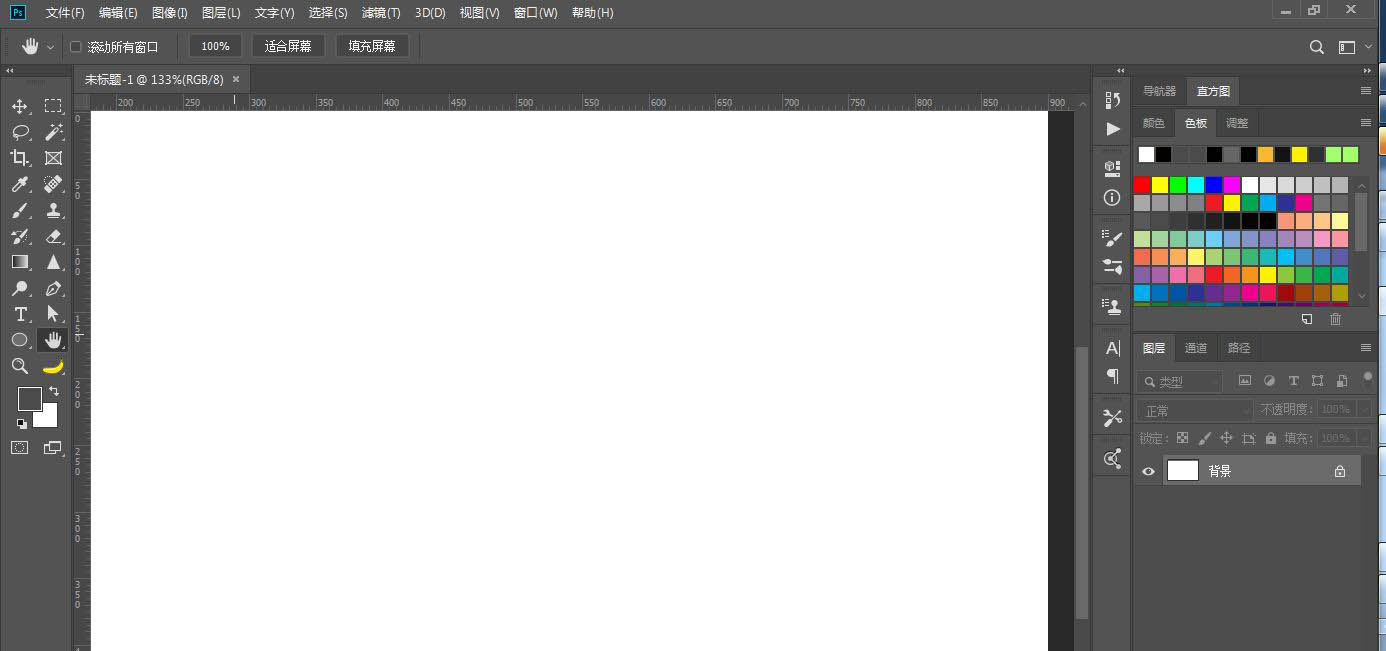Screen dimensions: 1386x651
Task: Turn layer filtering on or off
Action: pyautogui.click(x=1368, y=379)
